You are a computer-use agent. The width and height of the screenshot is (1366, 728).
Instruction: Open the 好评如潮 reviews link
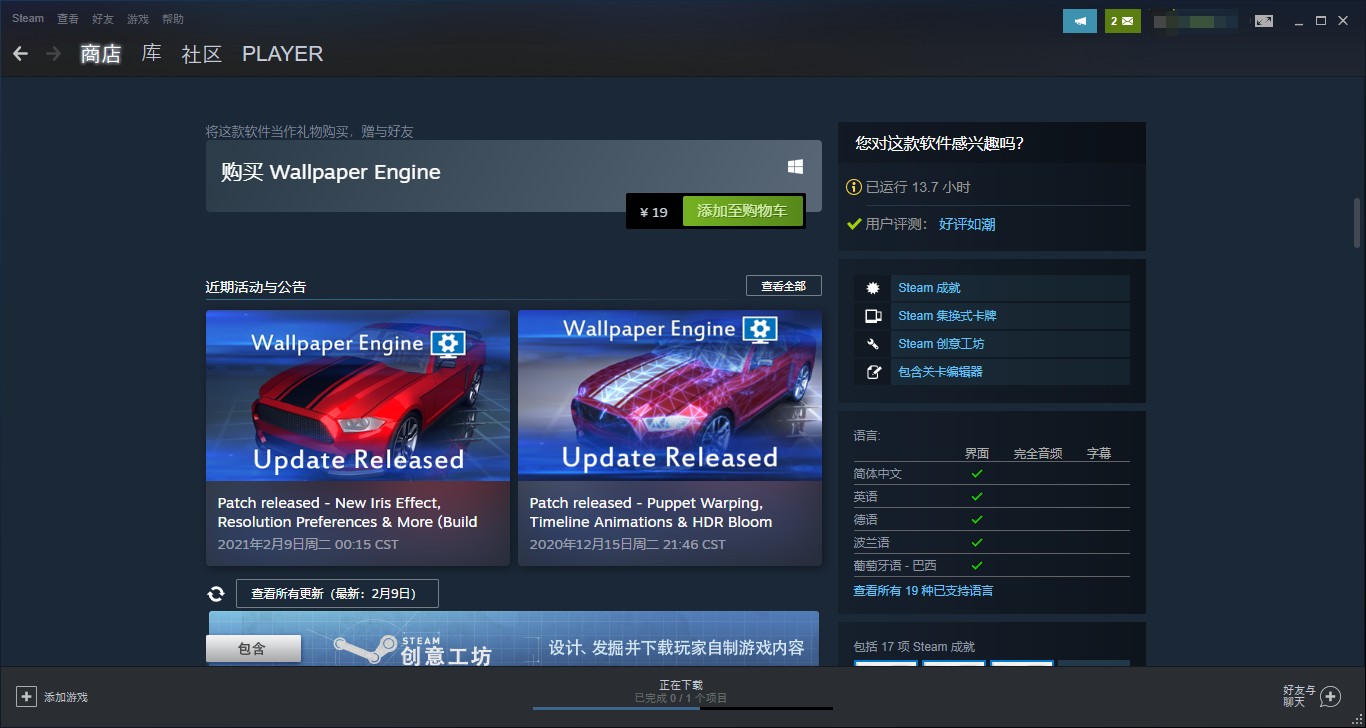pyautogui.click(x=967, y=224)
